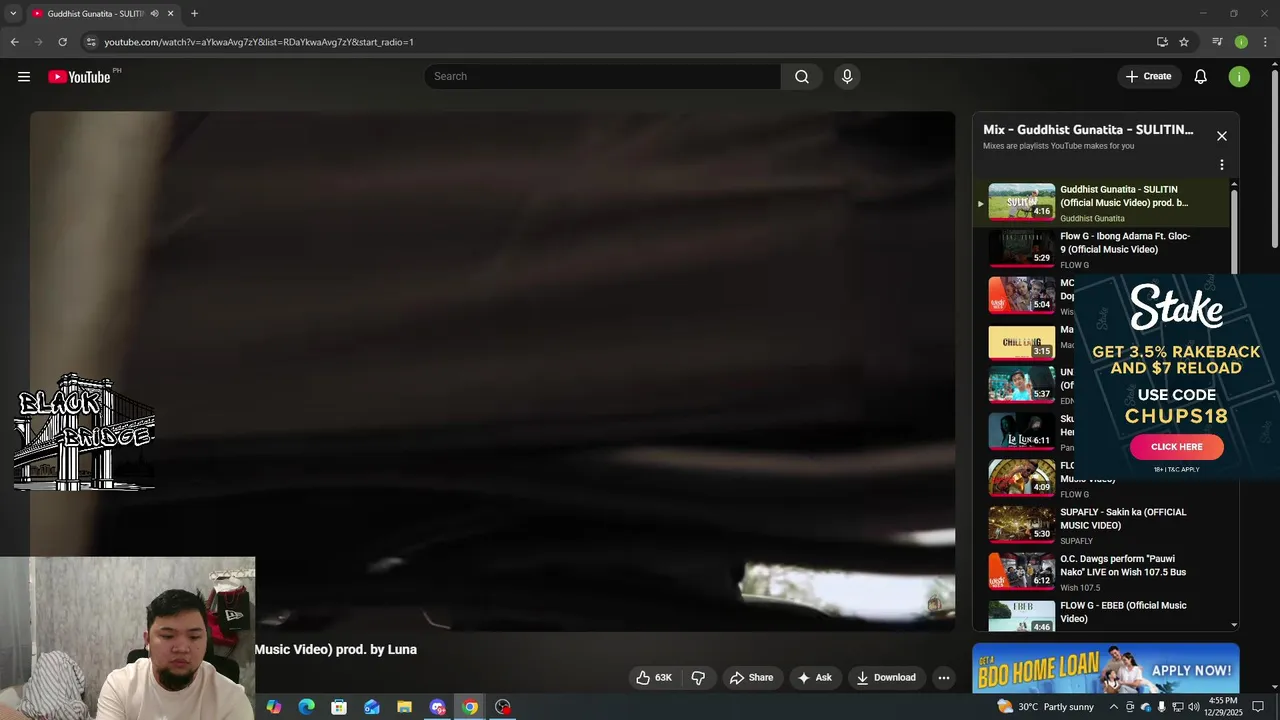Open the Ask AI button
This screenshot has width=1280, height=720.
click(x=814, y=678)
